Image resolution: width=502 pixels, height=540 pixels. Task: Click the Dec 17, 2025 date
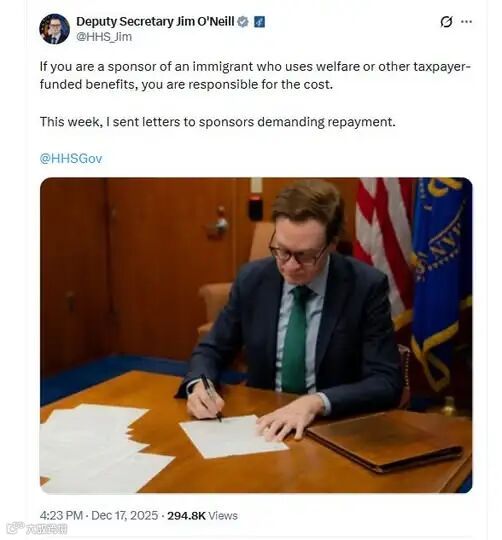(125, 516)
